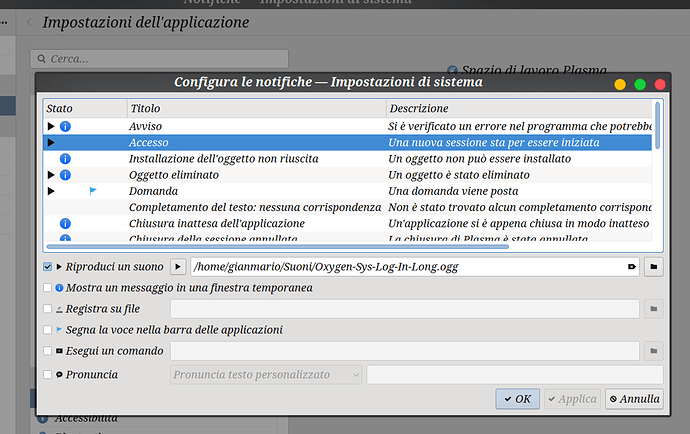Image resolution: width=690 pixels, height=434 pixels.
Task: Click the flag icon beside Segna la voce
Action: pos(59,329)
